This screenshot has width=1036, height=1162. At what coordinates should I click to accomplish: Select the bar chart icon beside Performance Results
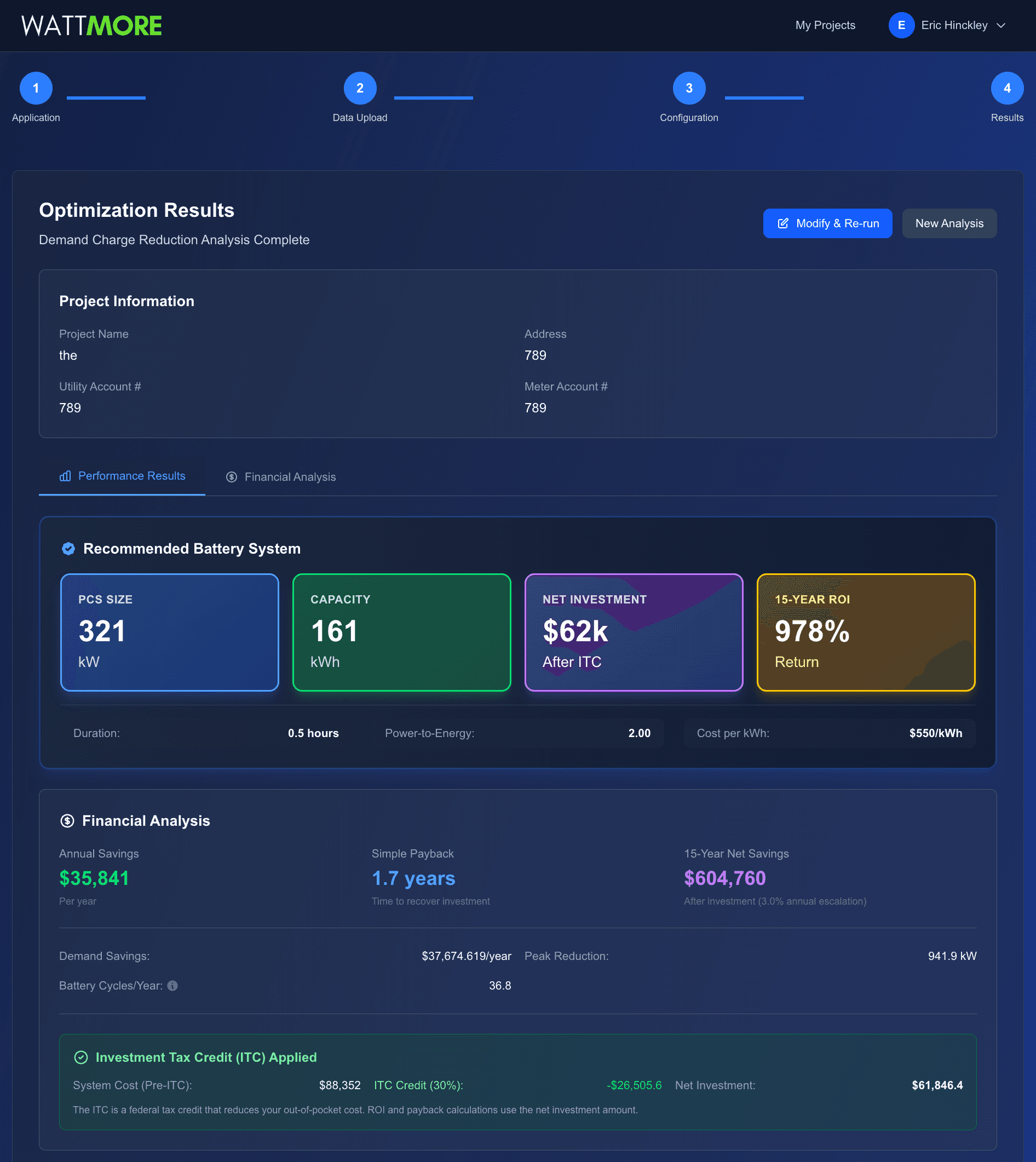coord(66,476)
